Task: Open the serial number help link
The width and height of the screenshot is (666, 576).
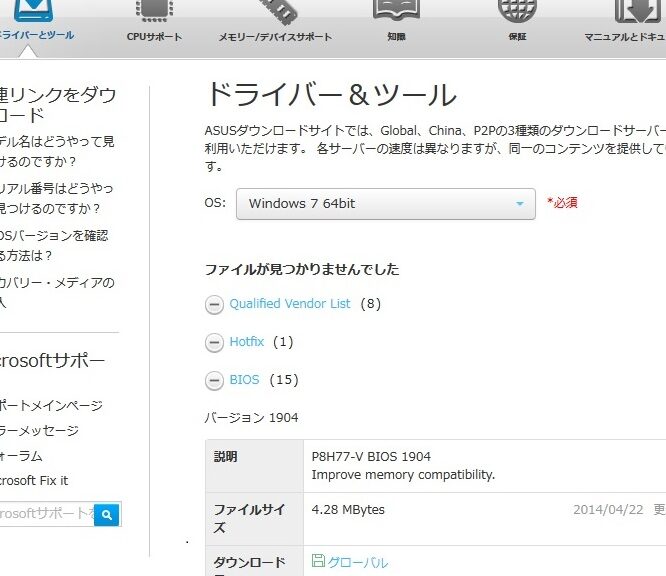Action: click(x=56, y=198)
